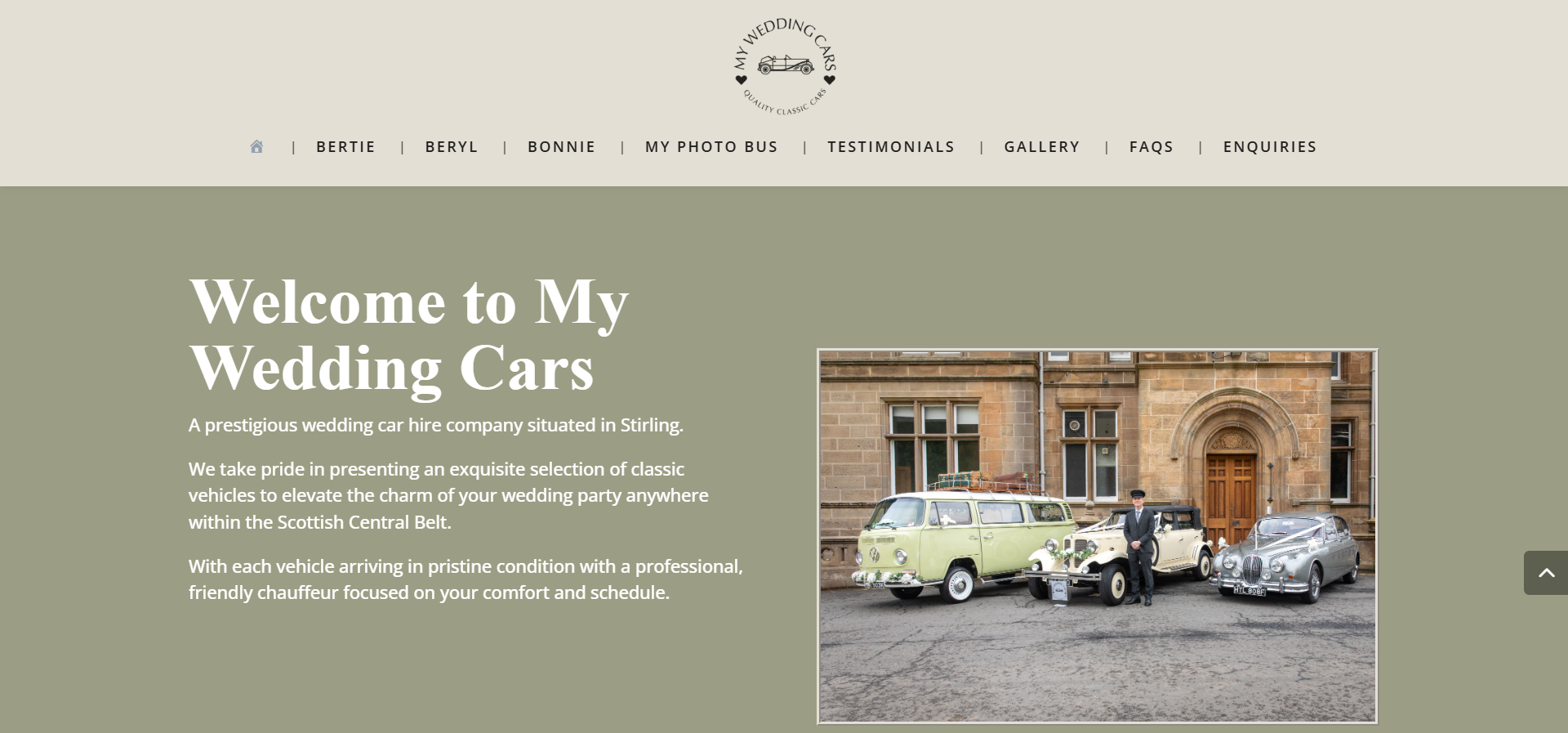
Task: Click the My Wedding Cars logo
Action: pos(785,66)
